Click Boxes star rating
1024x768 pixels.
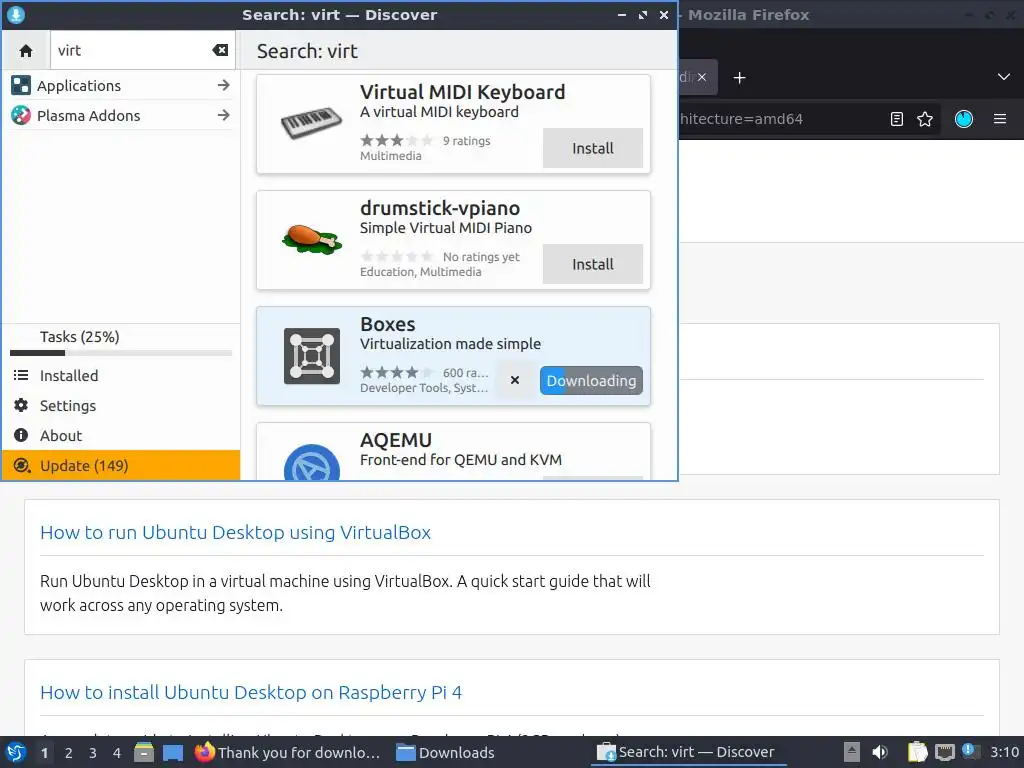click(396, 372)
